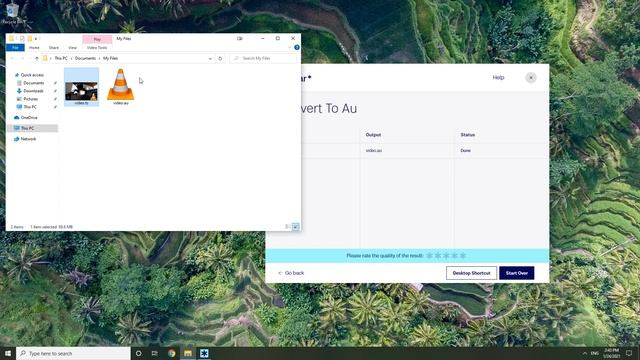Select Network in the navigation pane
Image resolution: width=640 pixels, height=360 pixels.
(28, 139)
